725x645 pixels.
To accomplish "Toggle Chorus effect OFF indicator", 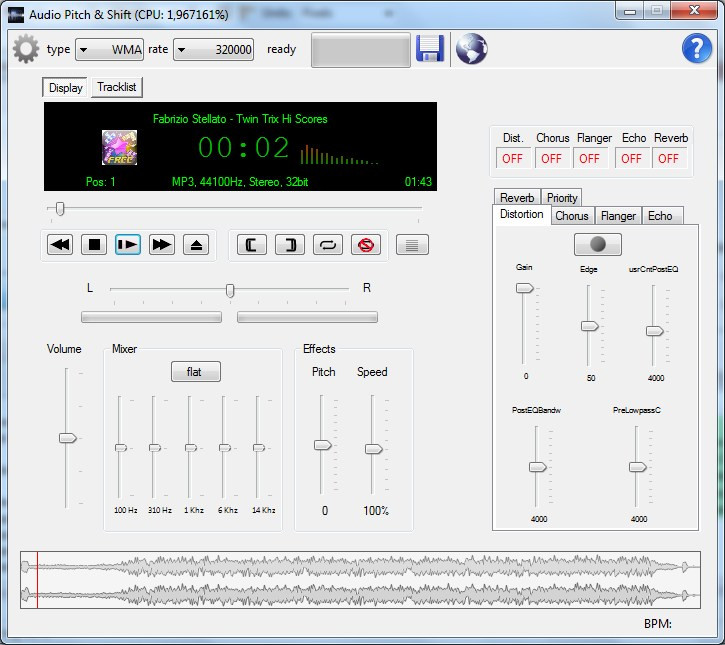I will (x=551, y=159).
